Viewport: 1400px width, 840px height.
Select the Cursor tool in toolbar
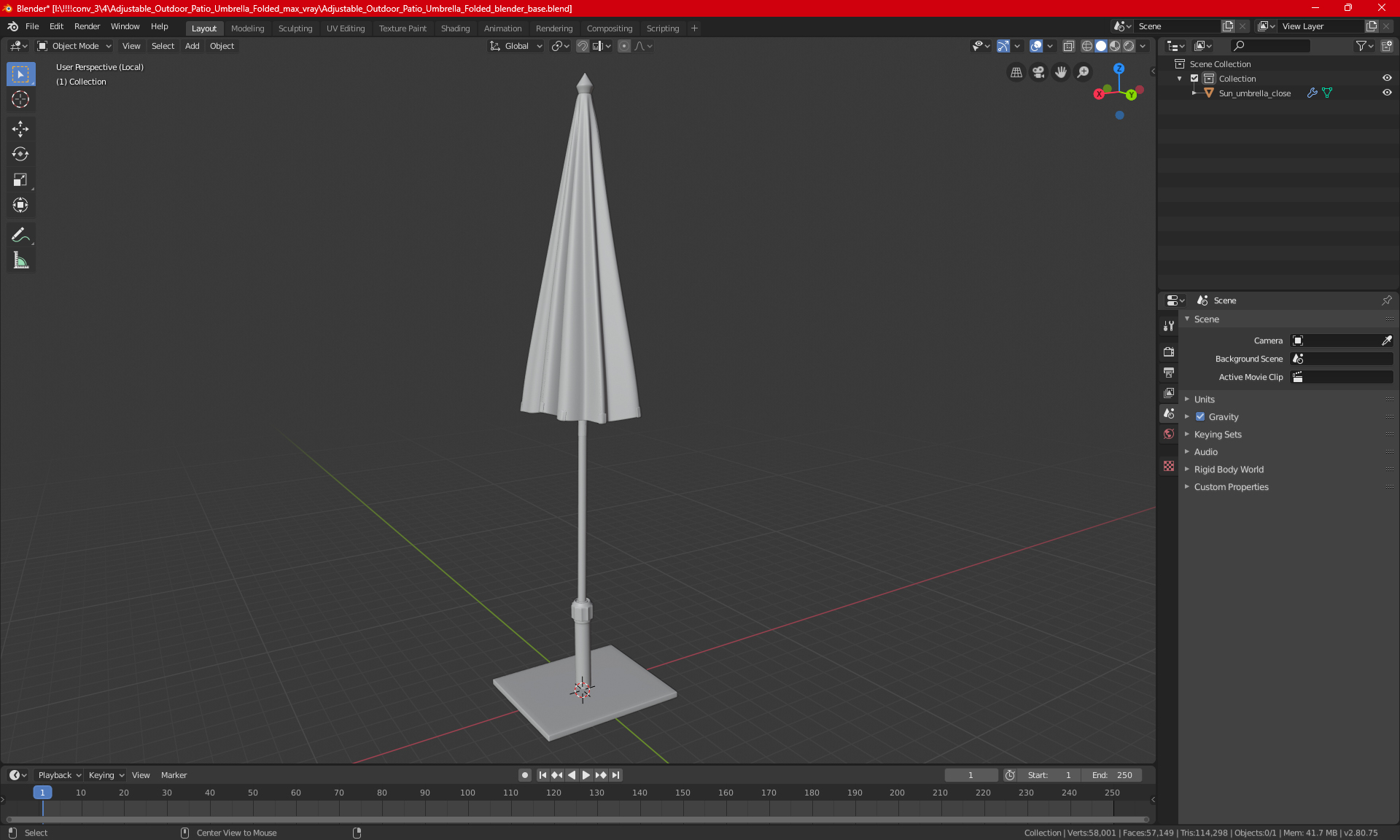tap(20, 100)
